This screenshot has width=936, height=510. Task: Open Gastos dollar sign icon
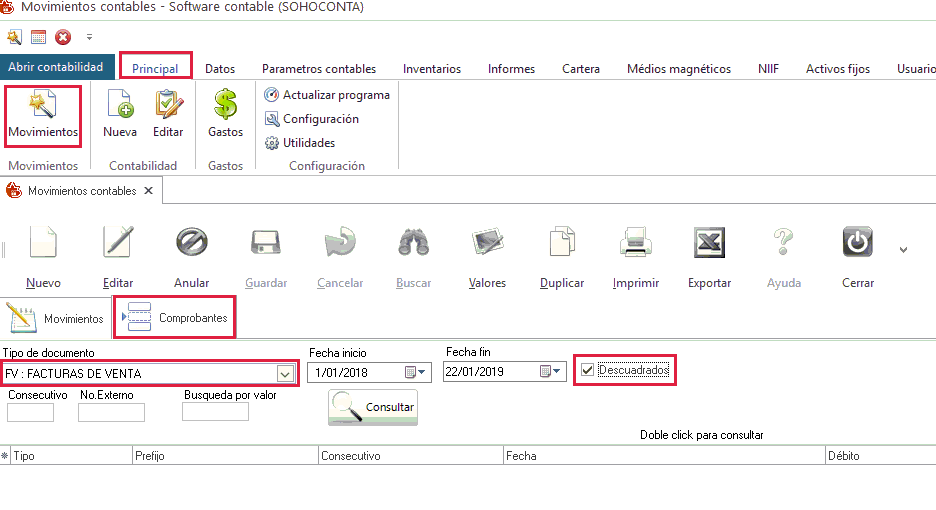[225, 105]
